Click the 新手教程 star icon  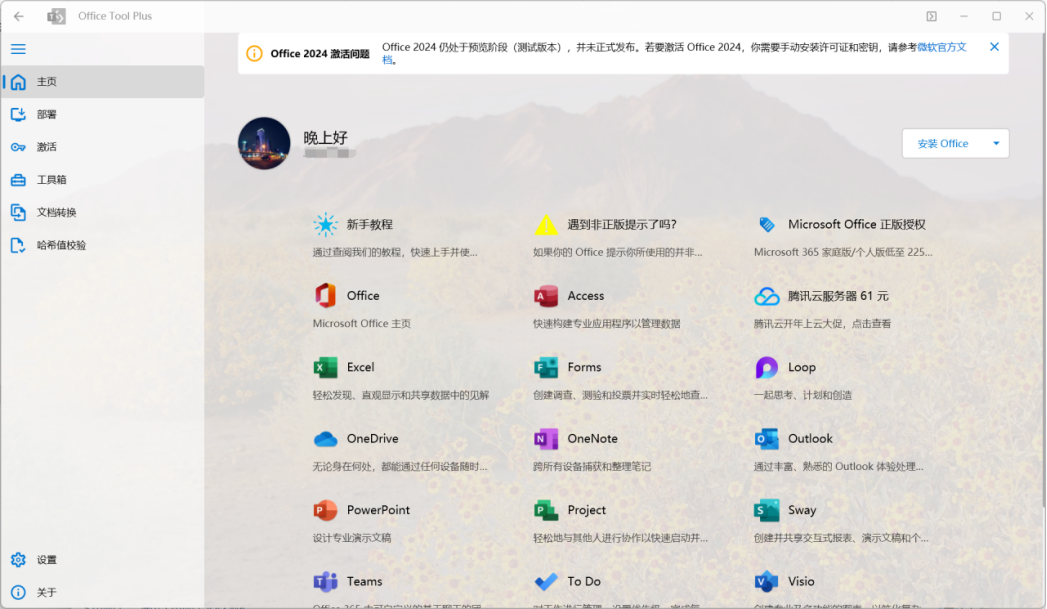325,225
